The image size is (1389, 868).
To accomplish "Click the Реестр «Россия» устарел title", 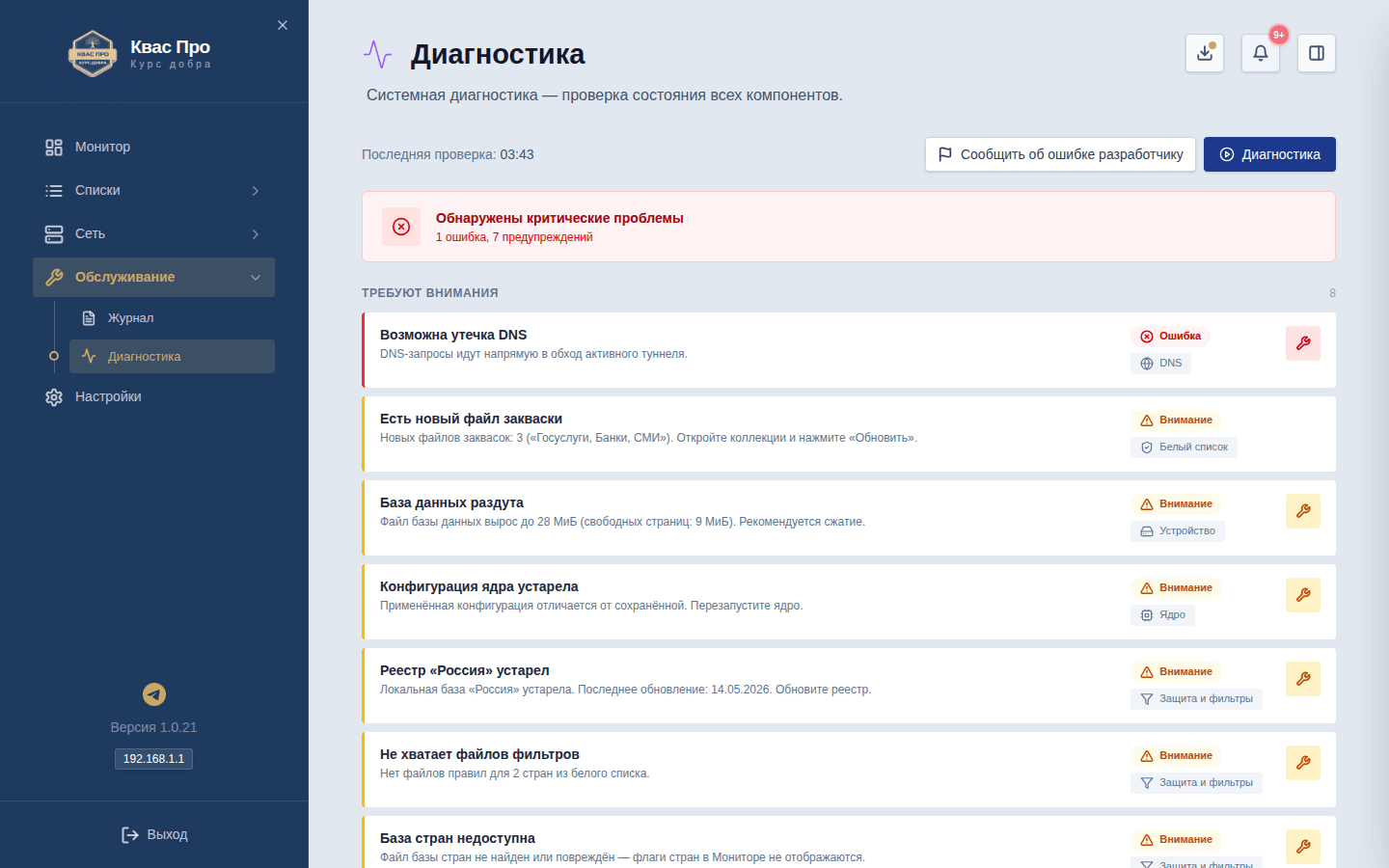I will click(x=465, y=670).
